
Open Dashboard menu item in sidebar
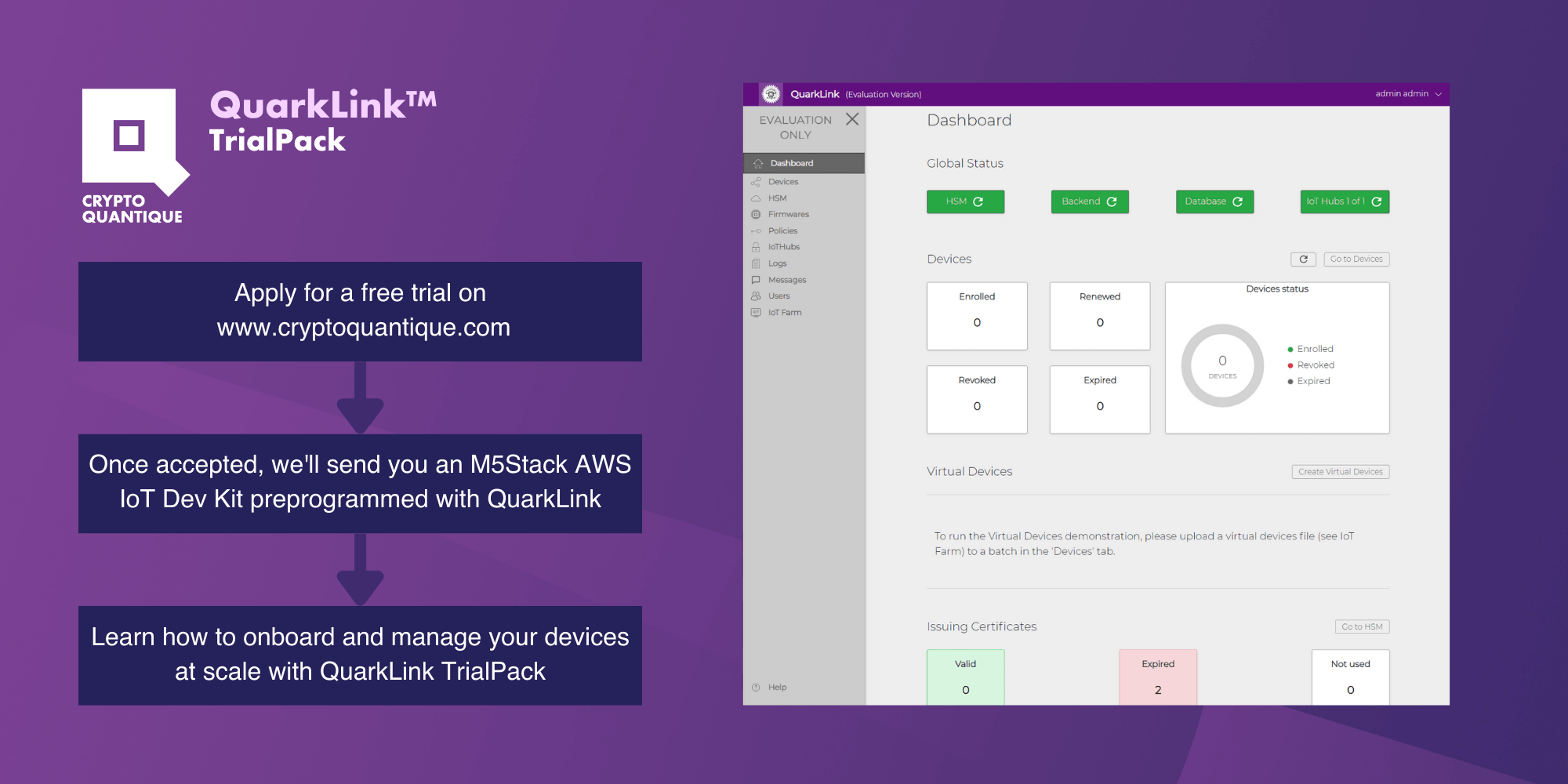tap(804, 163)
